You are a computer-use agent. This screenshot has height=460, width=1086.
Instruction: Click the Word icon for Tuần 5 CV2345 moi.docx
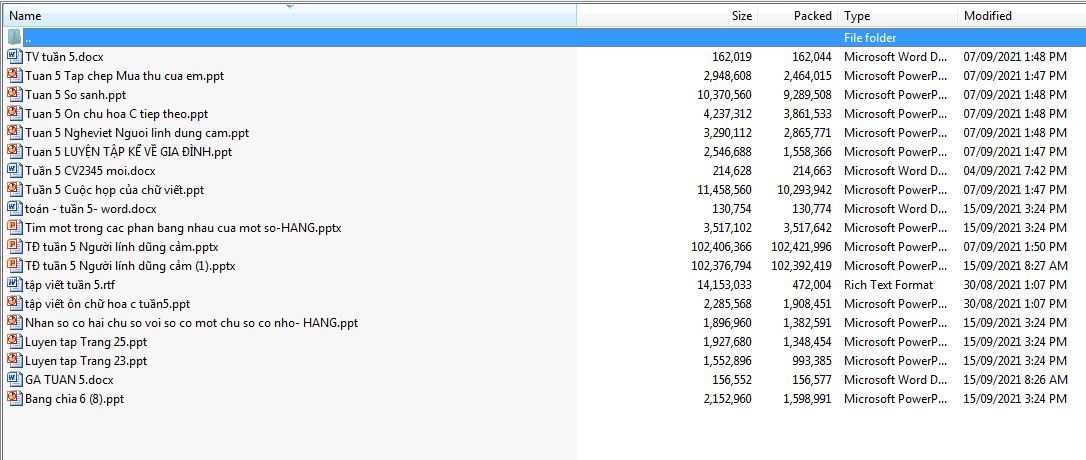point(14,171)
